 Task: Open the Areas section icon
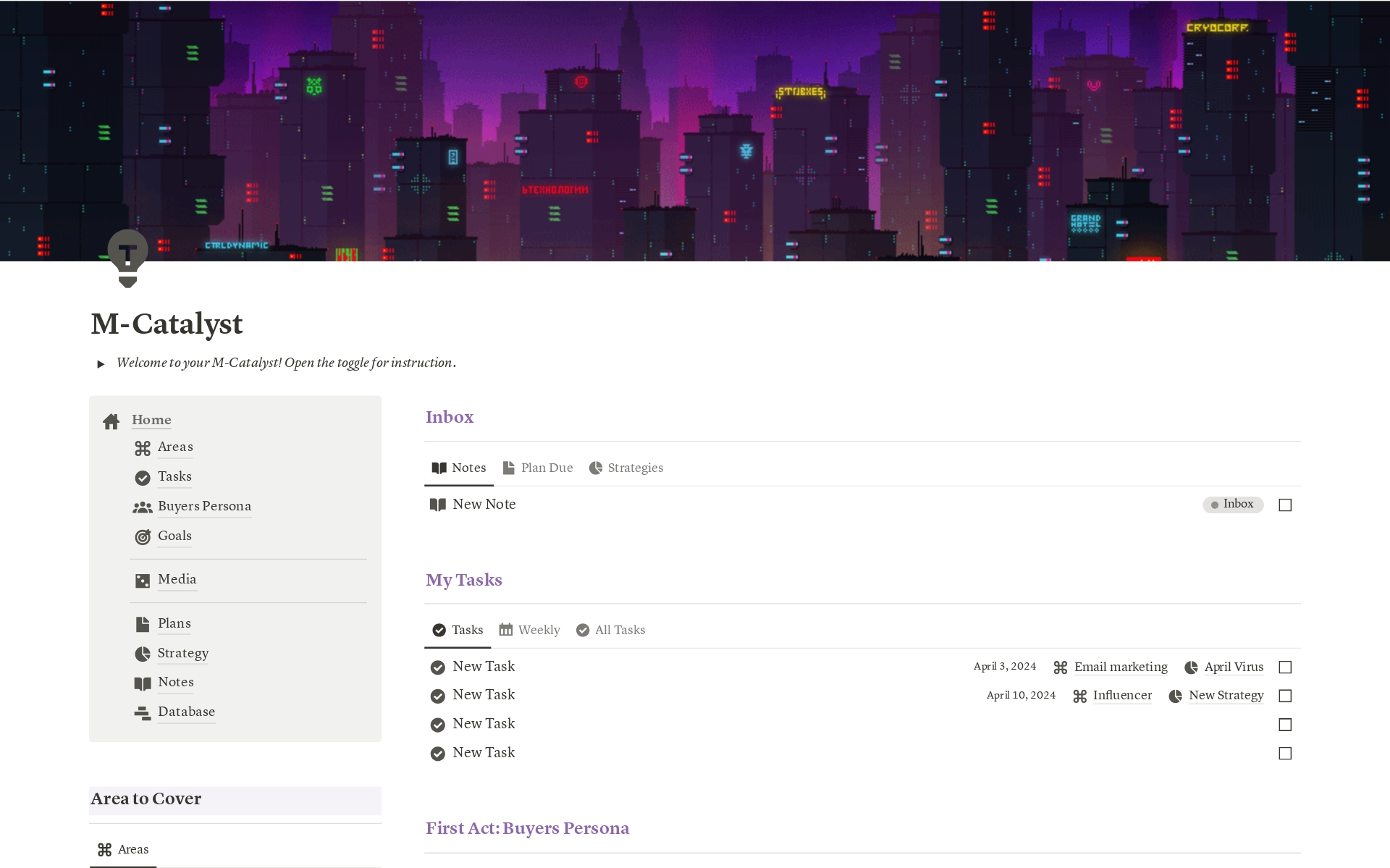(x=142, y=446)
